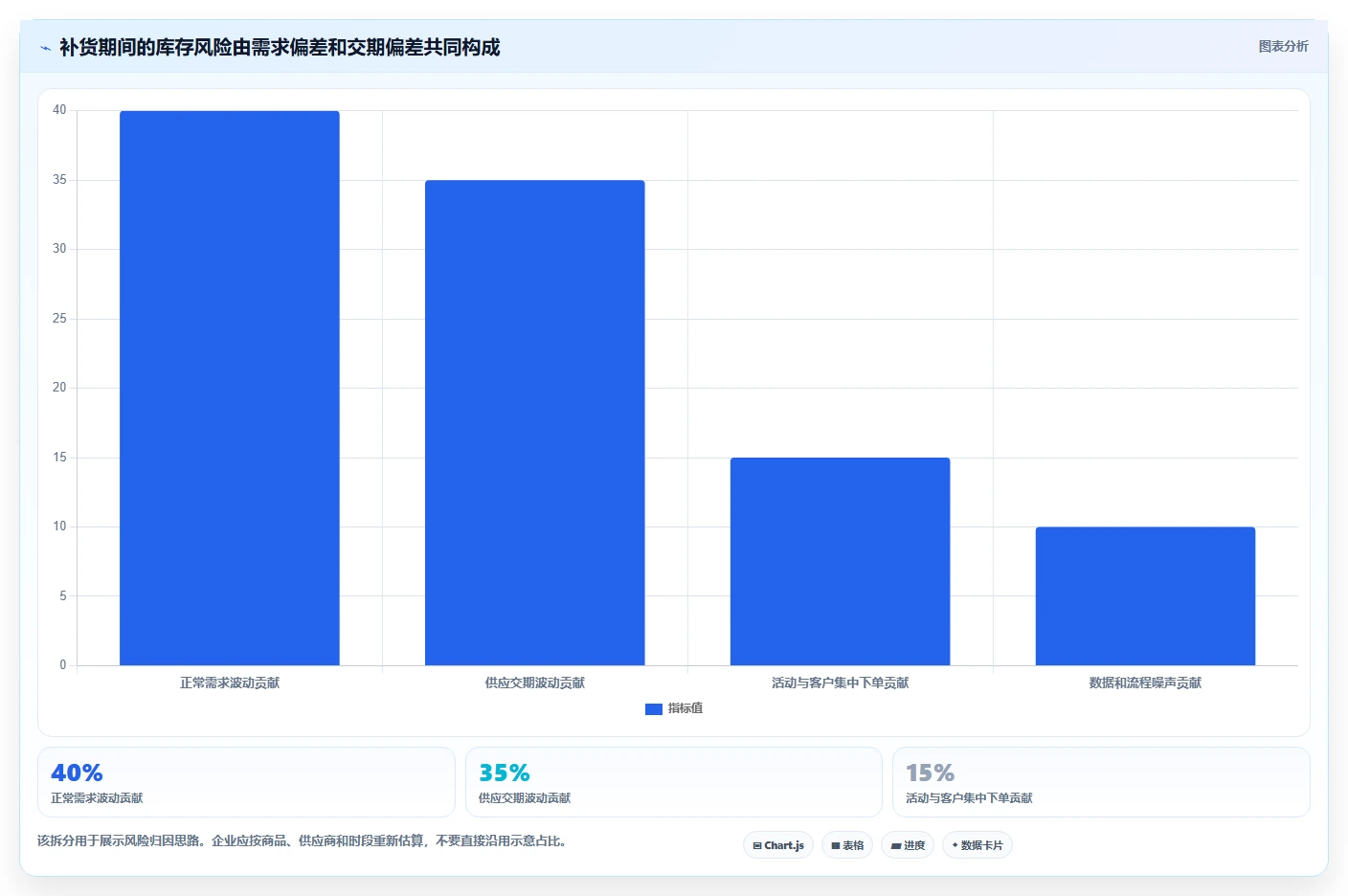Screen dimensions: 1348x896
Task: Click the 数据和流程噪声贡献 x-axis label
Action: 1146,683
